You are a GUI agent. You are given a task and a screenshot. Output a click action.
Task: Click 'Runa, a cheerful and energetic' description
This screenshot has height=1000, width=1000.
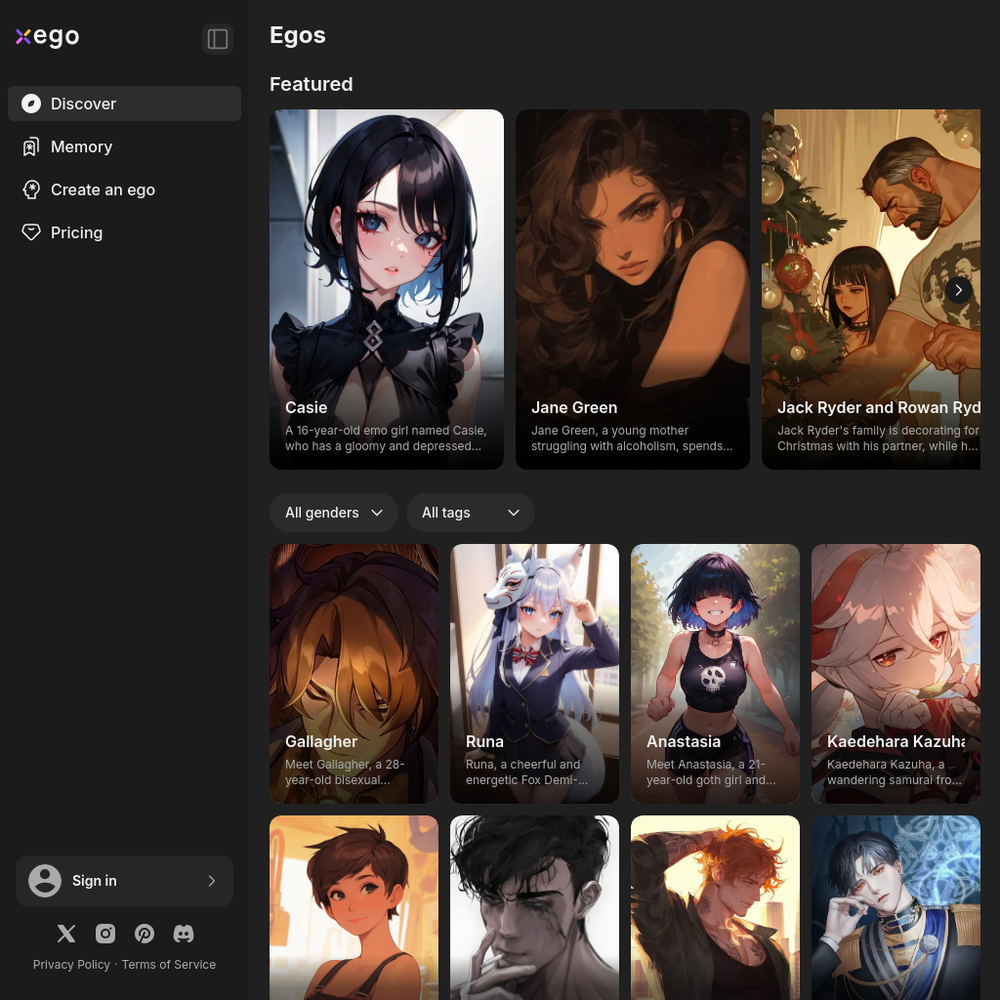pos(527,772)
